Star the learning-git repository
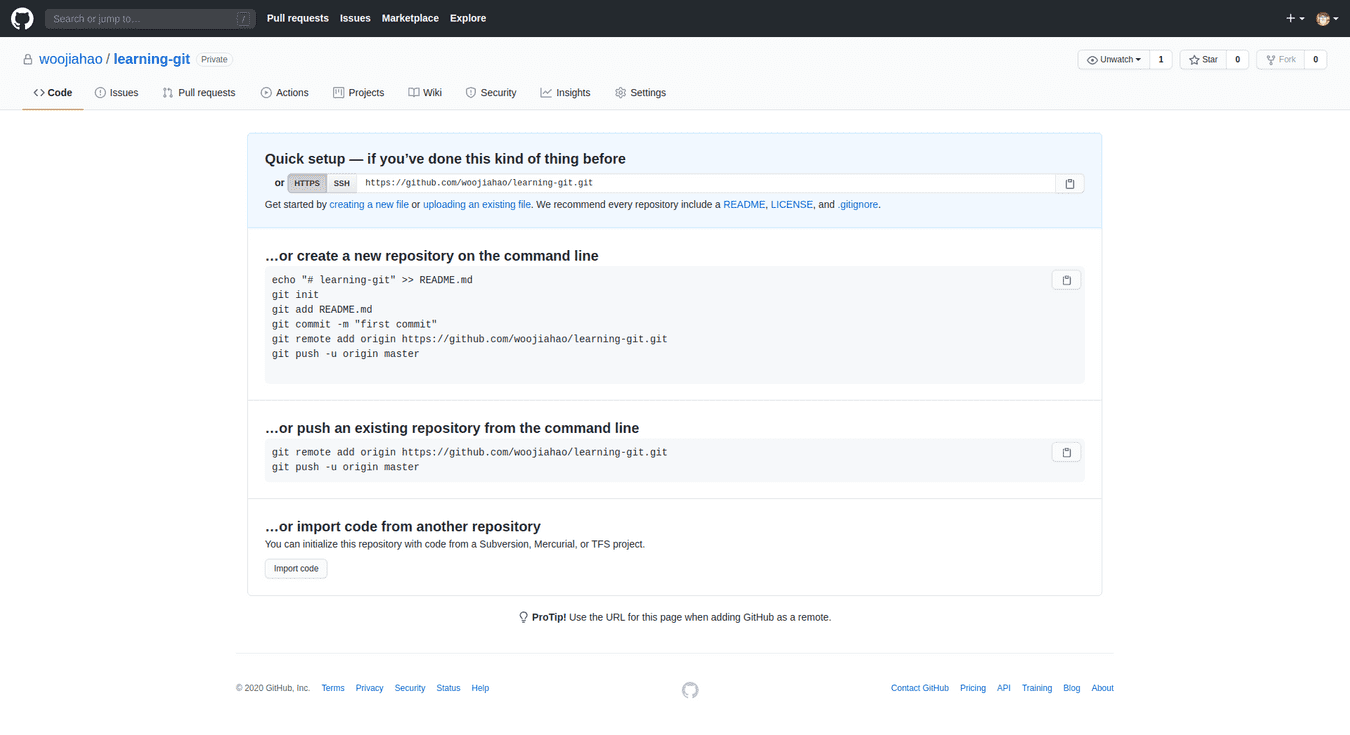Screen dimensions: 1350x735 [x=1202, y=59]
